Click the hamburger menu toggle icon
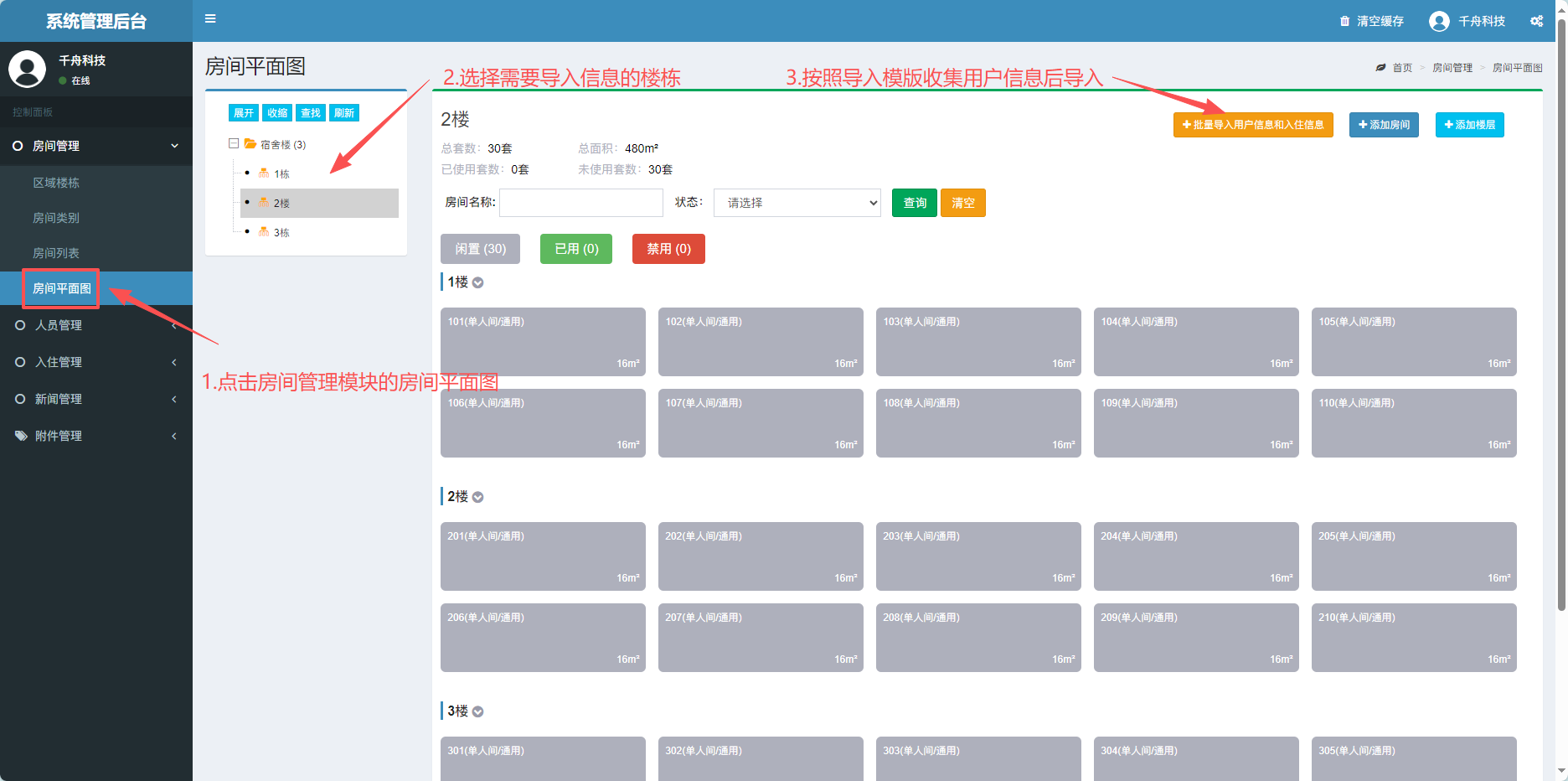Viewport: 1568px width, 781px height. pyautogui.click(x=210, y=18)
